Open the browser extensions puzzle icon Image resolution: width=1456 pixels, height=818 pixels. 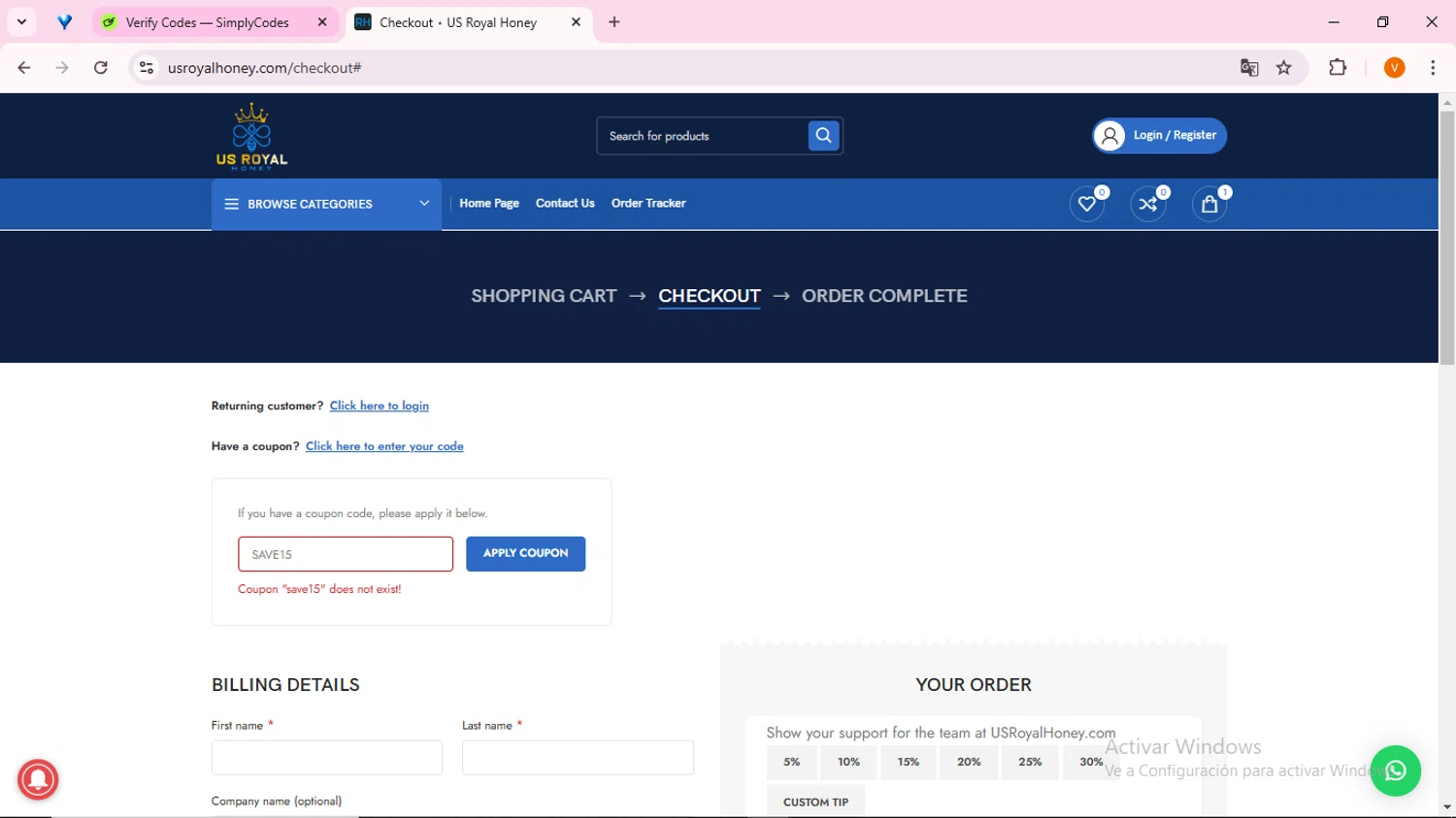click(1338, 68)
